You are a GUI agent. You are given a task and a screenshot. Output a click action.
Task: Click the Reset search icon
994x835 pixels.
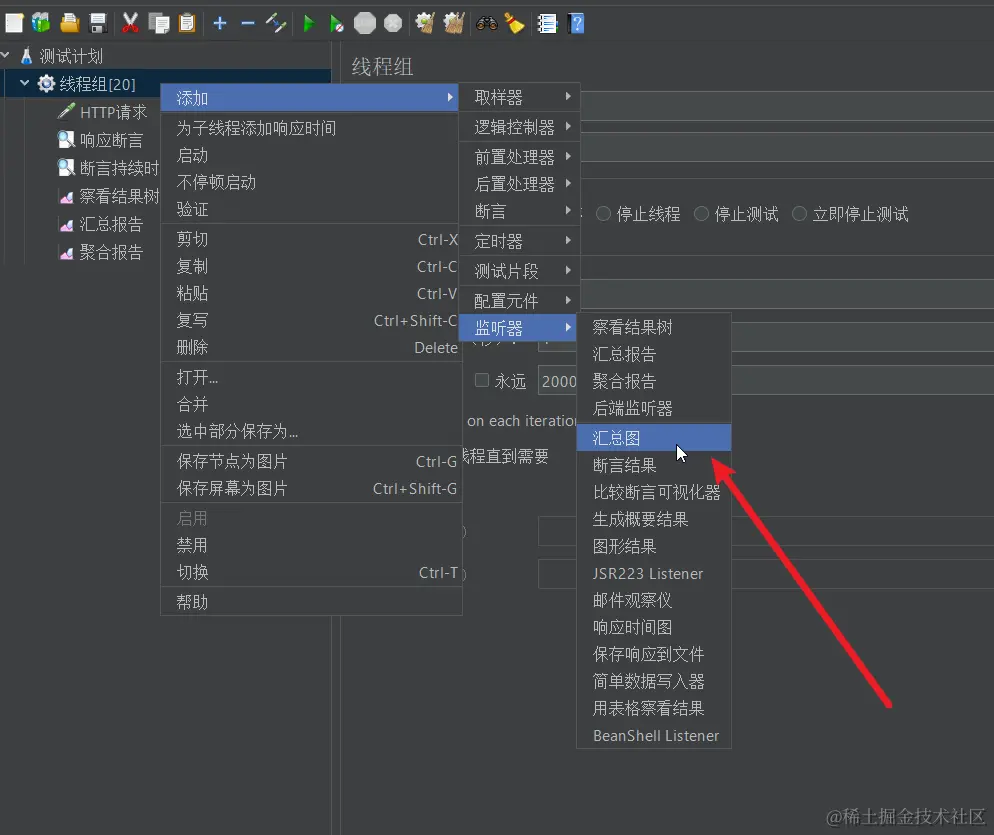tap(514, 23)
